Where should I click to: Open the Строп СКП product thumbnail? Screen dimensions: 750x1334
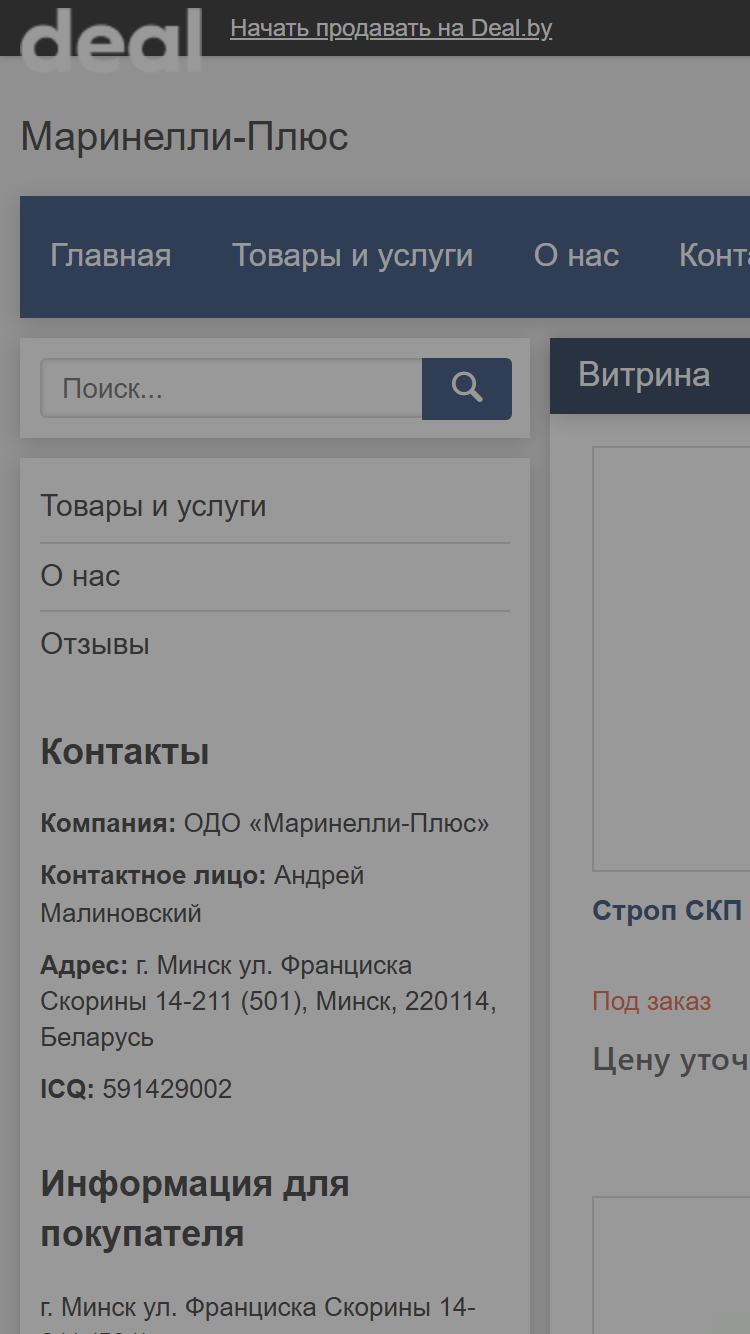click(671, 659)
